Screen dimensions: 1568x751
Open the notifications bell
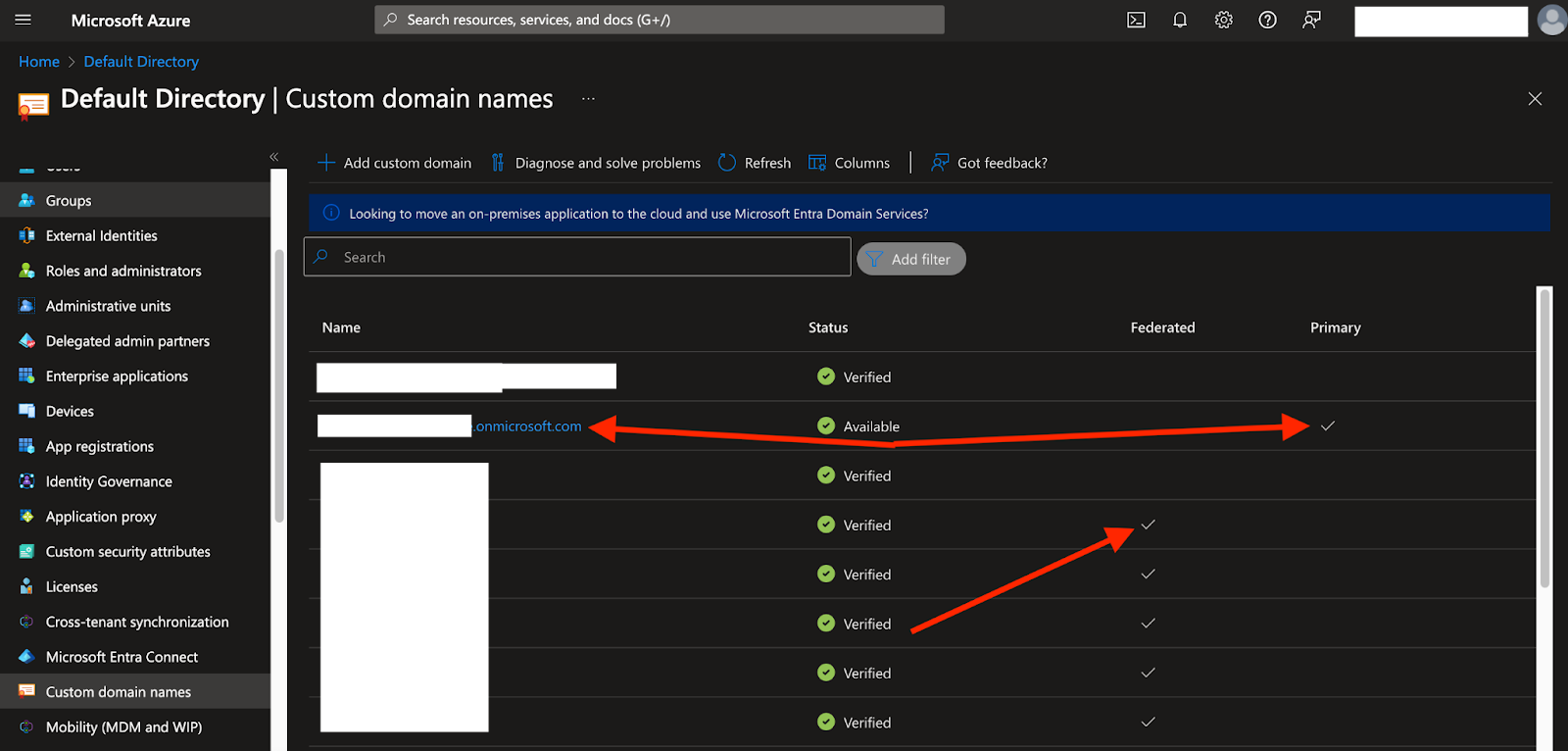1180,20
